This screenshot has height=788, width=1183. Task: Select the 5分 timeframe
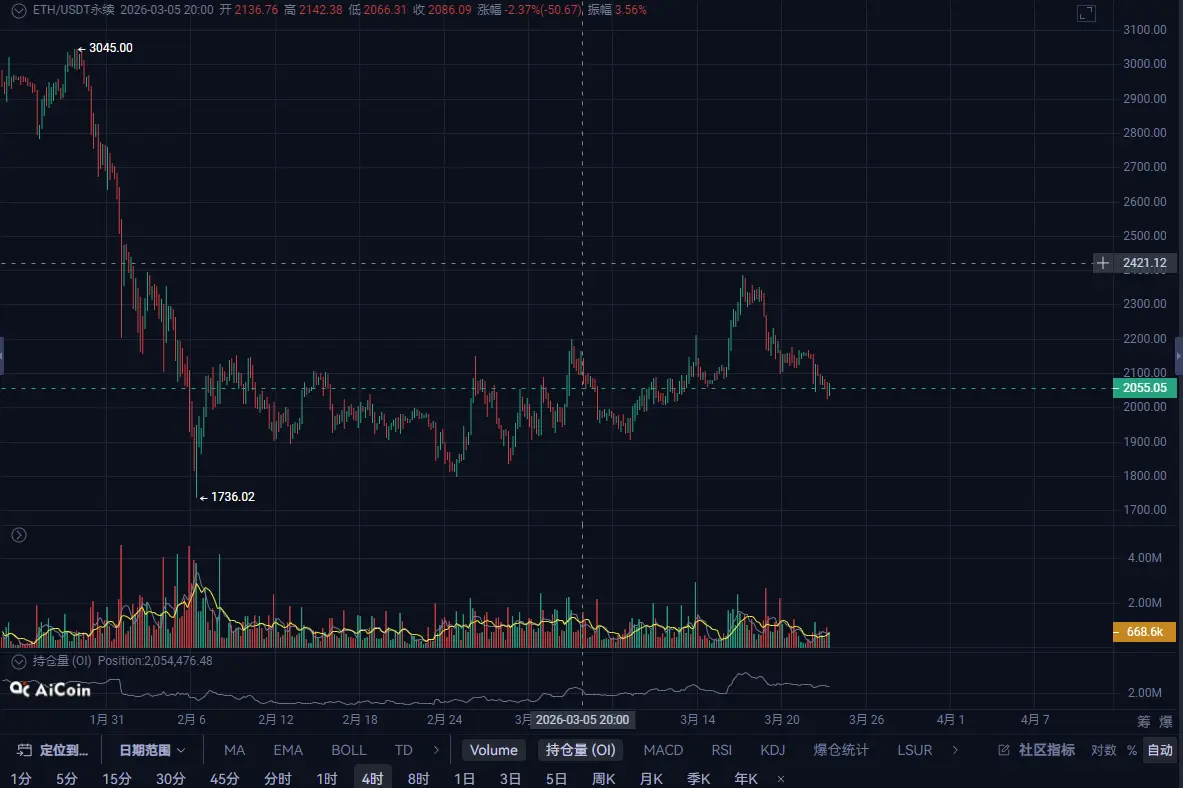66,778
